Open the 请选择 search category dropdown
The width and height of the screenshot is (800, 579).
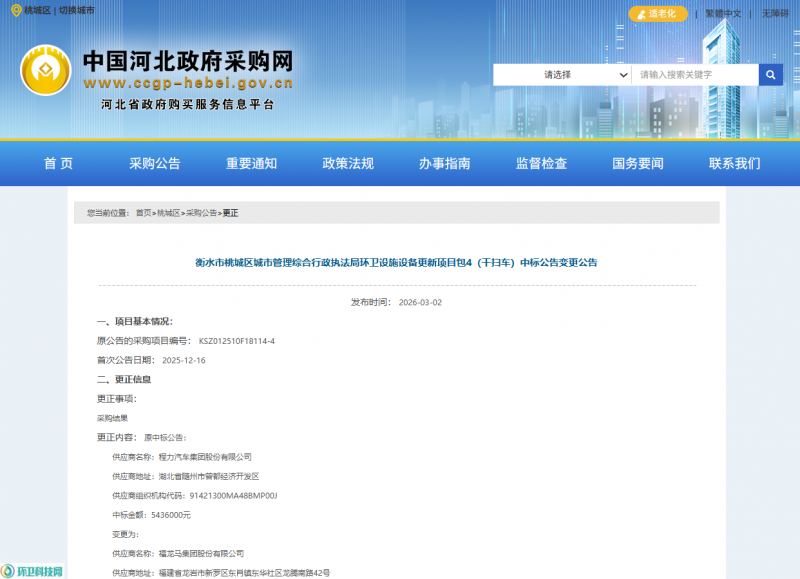562,75
